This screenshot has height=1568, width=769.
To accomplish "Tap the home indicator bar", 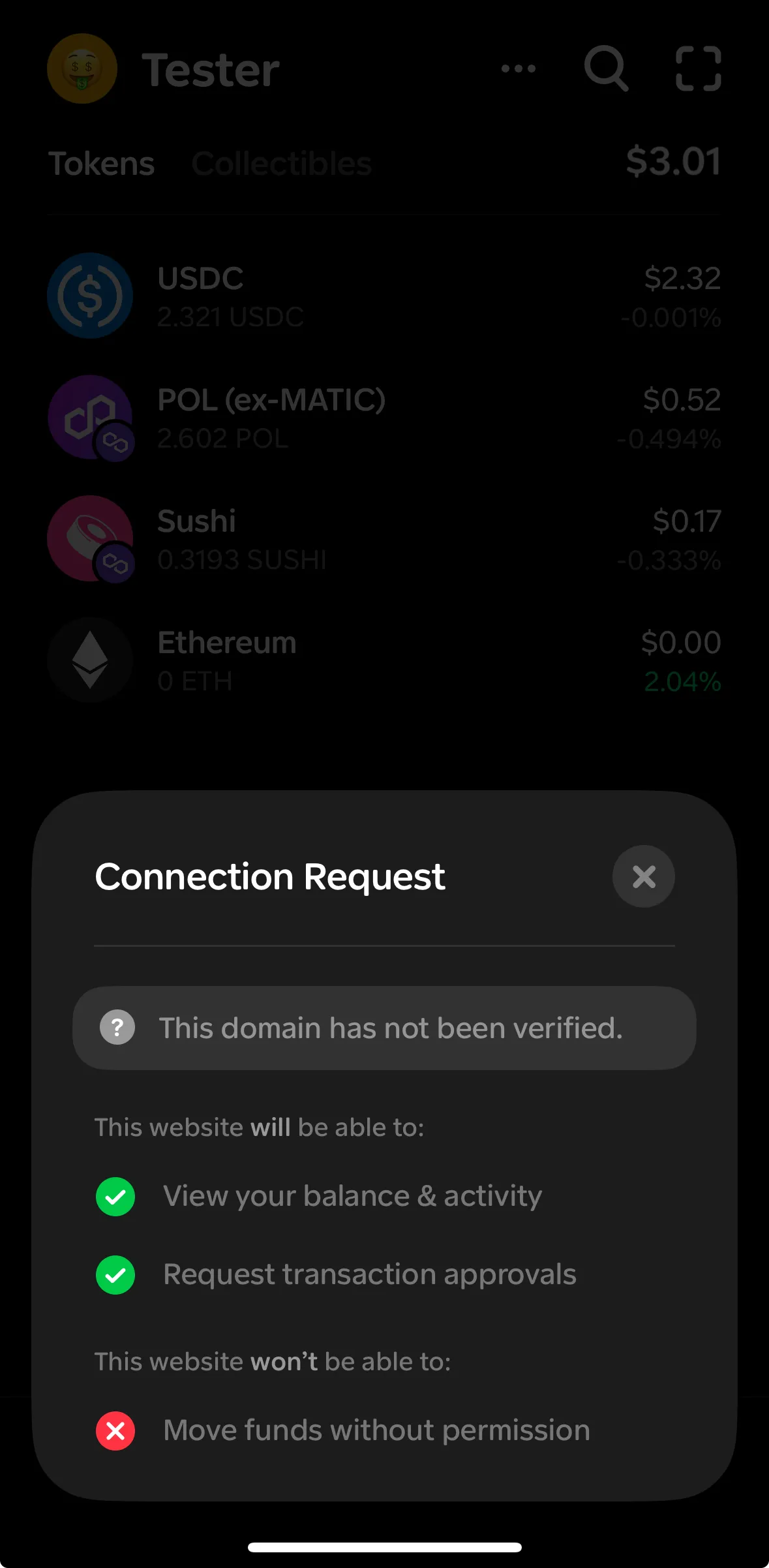I will (384, 1547).
